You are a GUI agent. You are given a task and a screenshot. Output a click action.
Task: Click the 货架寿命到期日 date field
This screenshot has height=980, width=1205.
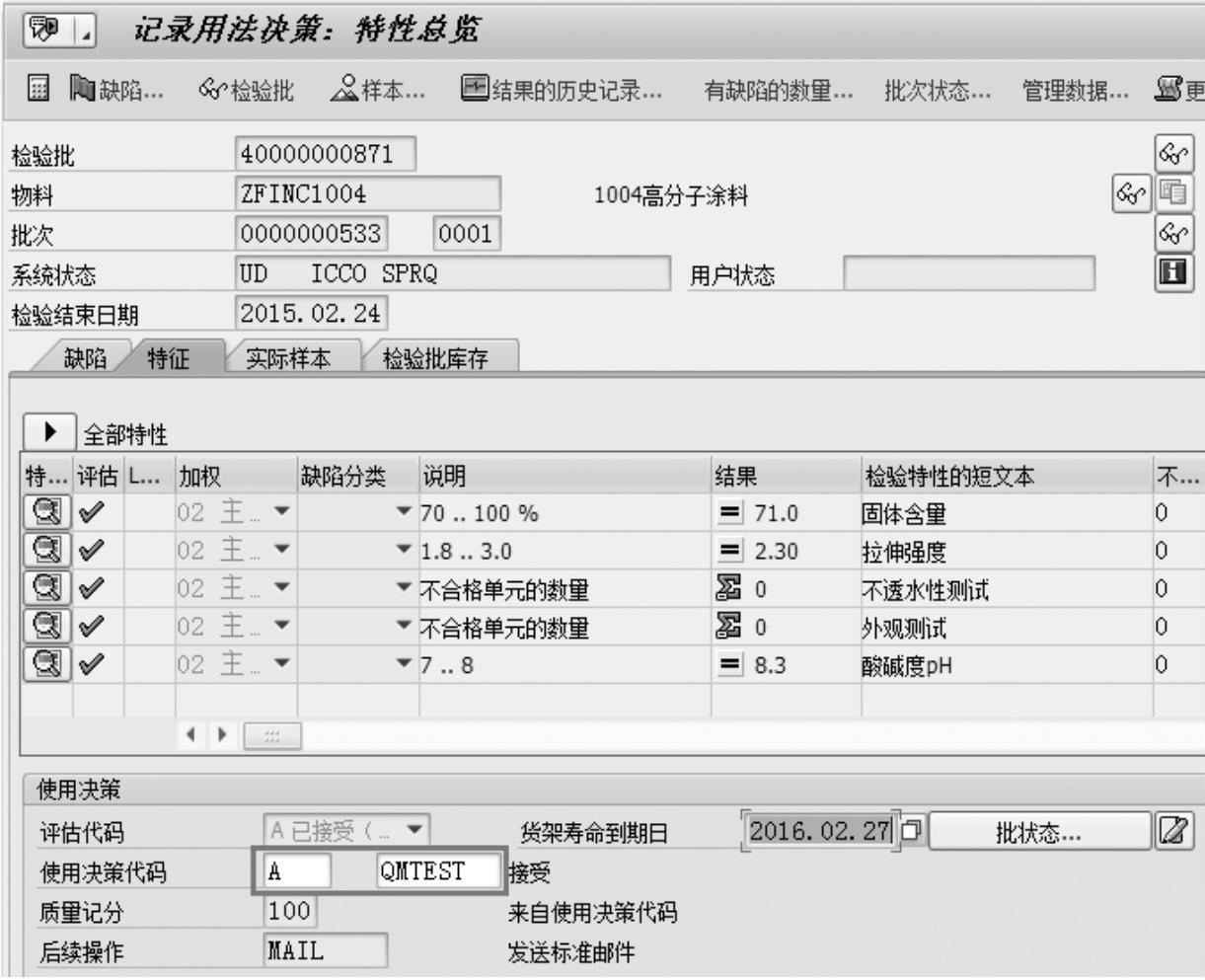[x=821, y=831]
